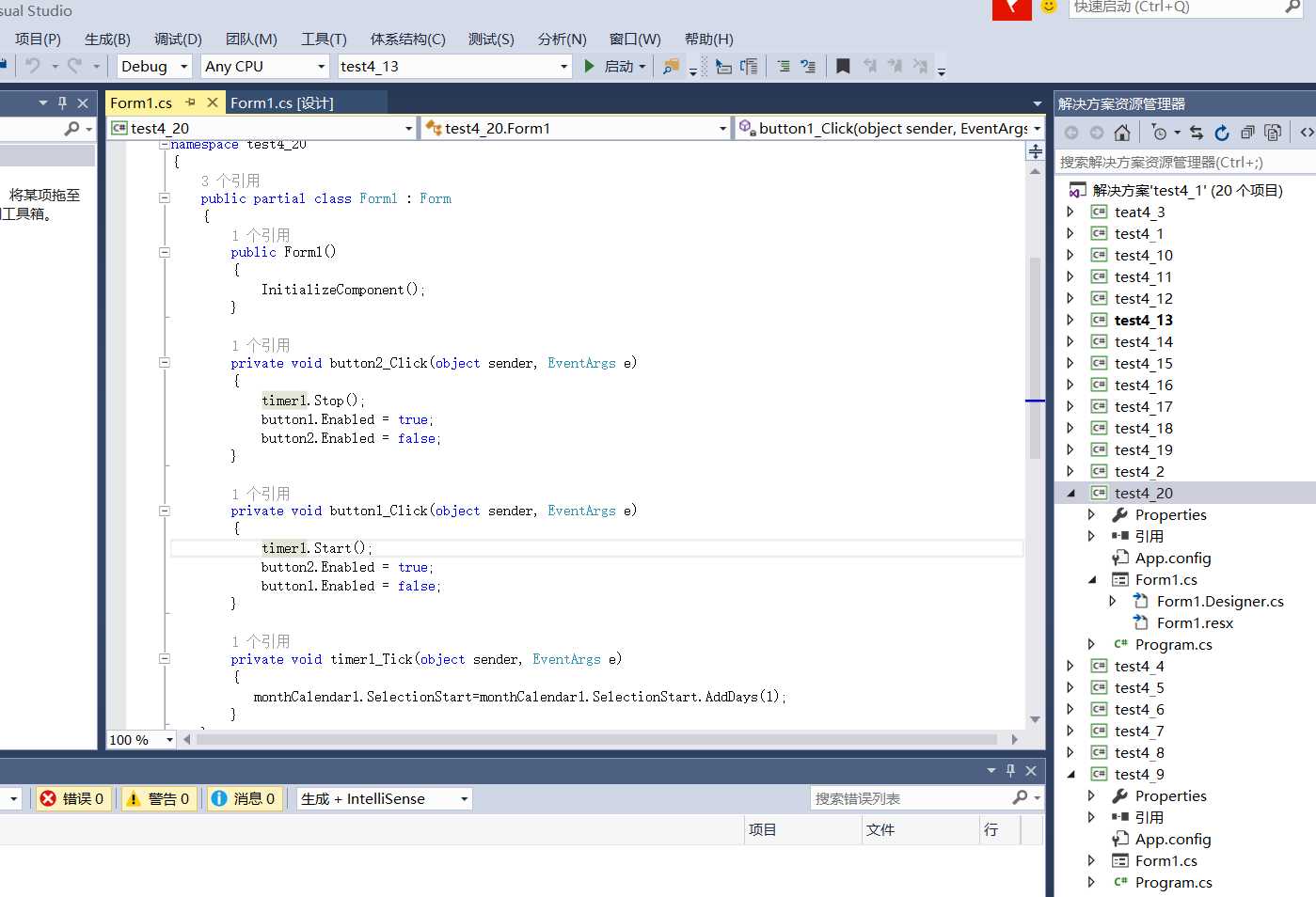Collapse the button2_Click method outline
The image size is (1316, 897).
[165, 363]
